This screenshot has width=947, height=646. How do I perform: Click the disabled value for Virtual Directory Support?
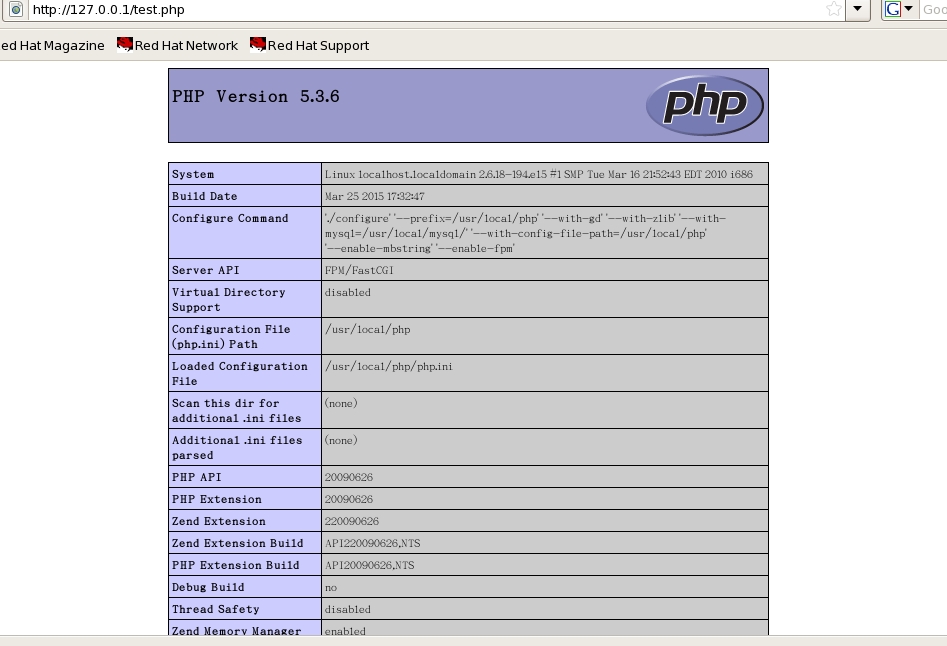pos(347,292)
